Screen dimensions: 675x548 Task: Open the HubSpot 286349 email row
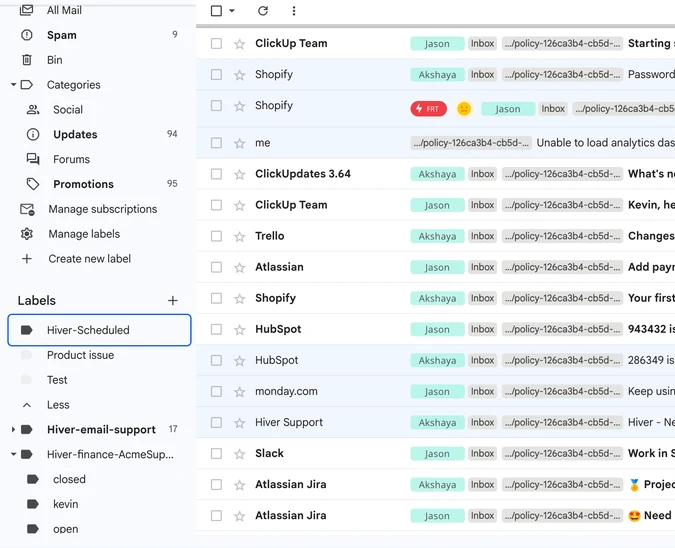(x=435, y=360)
